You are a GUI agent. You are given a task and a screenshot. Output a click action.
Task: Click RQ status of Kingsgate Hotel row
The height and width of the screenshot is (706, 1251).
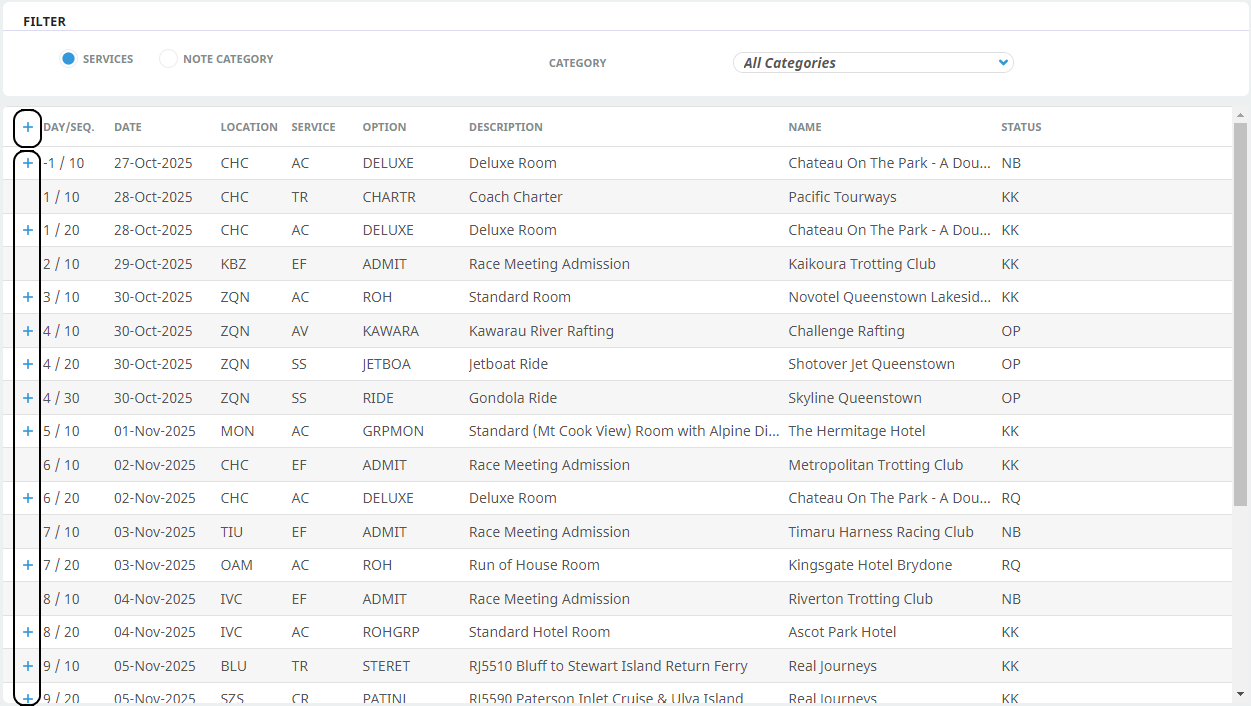pos(1011,565)
